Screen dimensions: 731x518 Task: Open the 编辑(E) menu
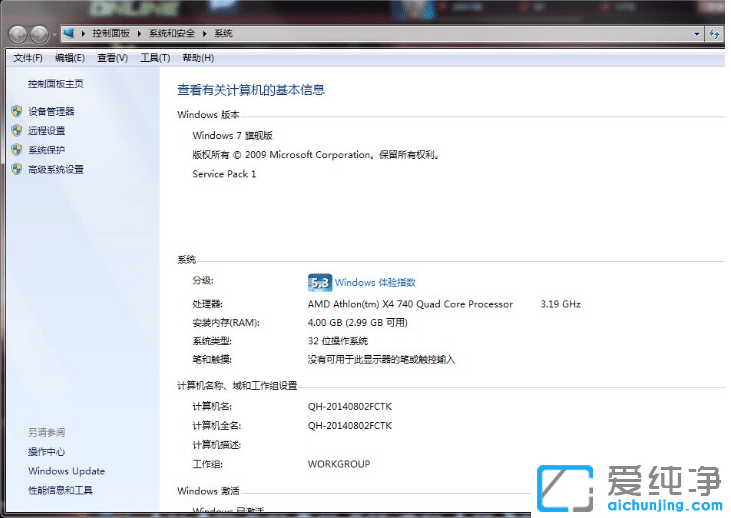point(70,58)
